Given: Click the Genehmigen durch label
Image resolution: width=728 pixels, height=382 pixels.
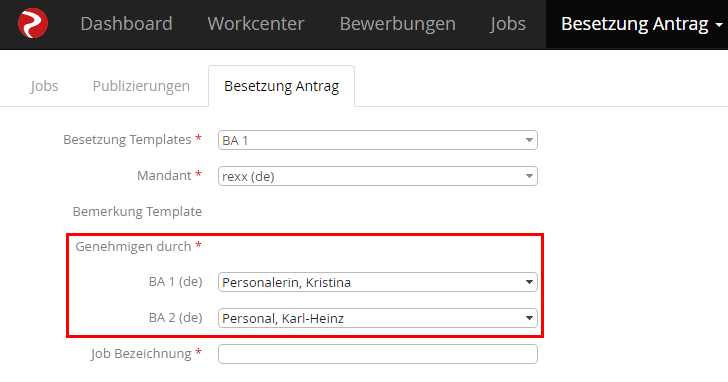Looking at the screenshot, I should (x=133, y=246).
